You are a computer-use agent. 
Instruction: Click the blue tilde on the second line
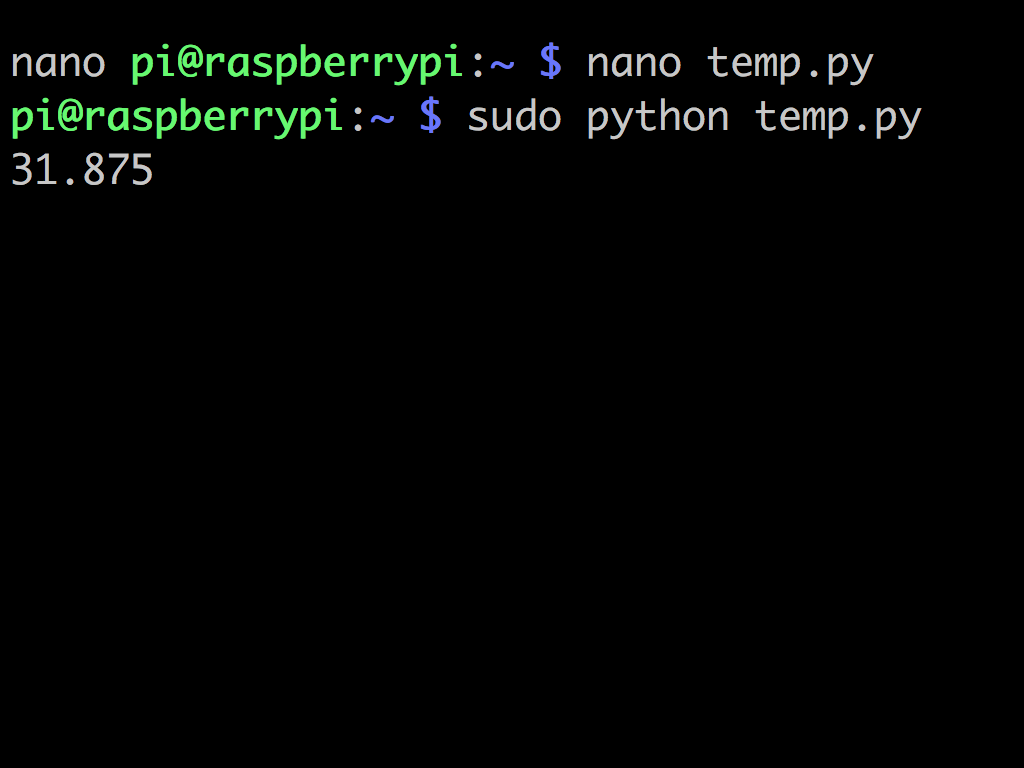point(382,118)
